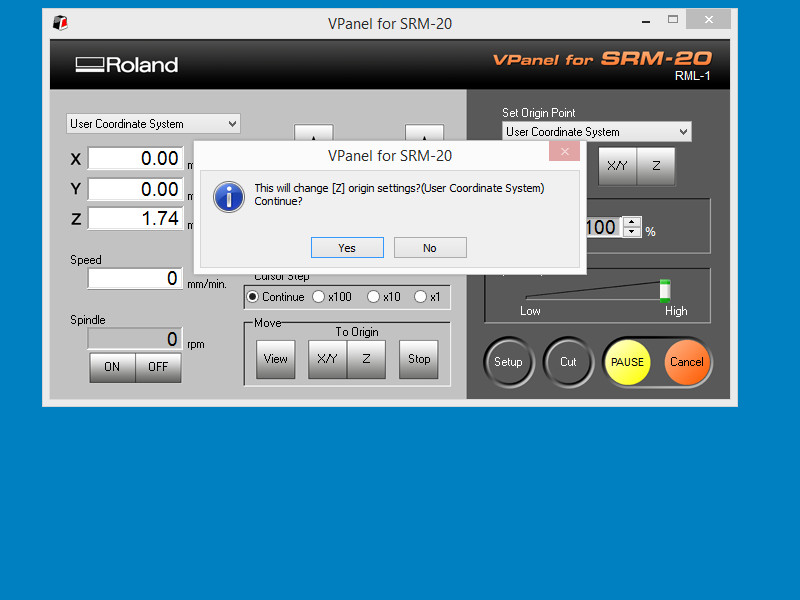Screen dimensions: 800x600
Task: Maximize the VPanel window
Action: (x=673, y=20)
